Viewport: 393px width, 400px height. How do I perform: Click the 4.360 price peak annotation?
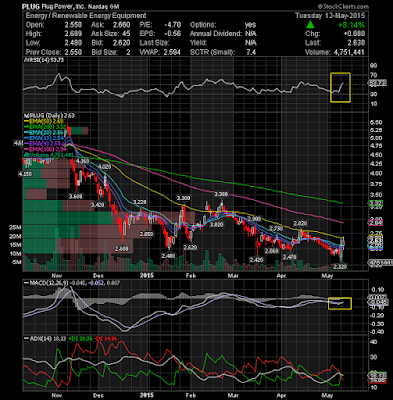pos(82,161)
